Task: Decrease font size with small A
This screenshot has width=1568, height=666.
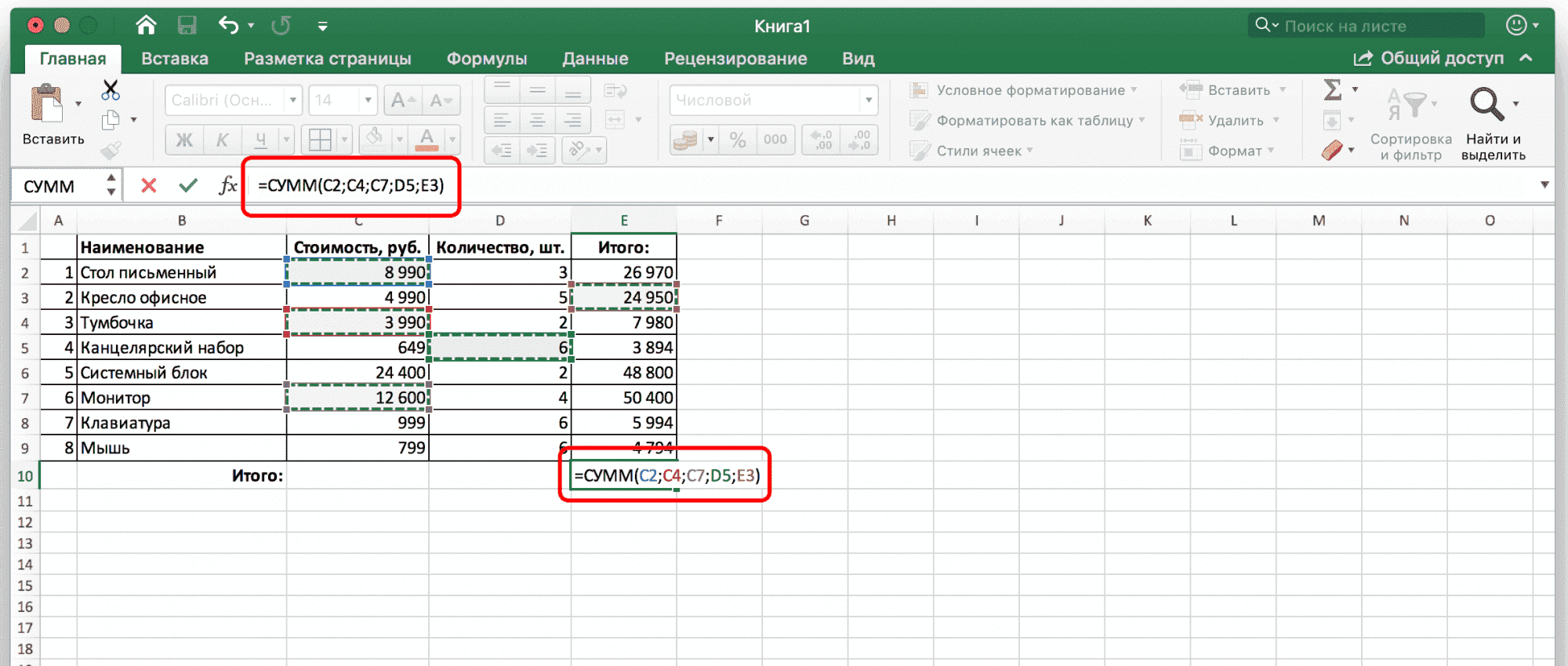Action: (x=441, y=100)
